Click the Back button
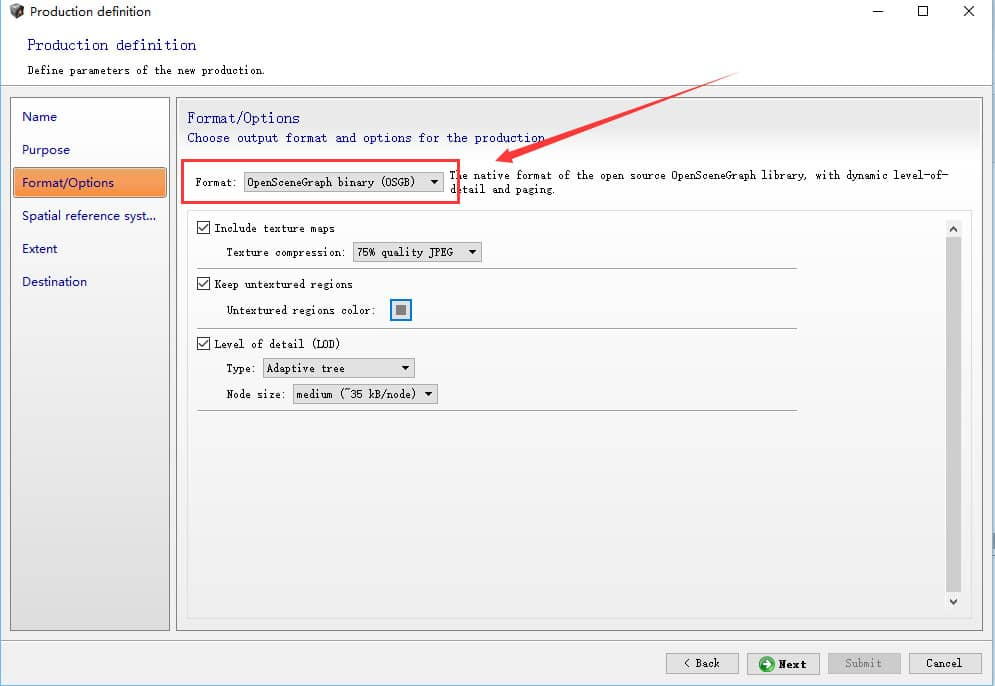 coord(702,664)
